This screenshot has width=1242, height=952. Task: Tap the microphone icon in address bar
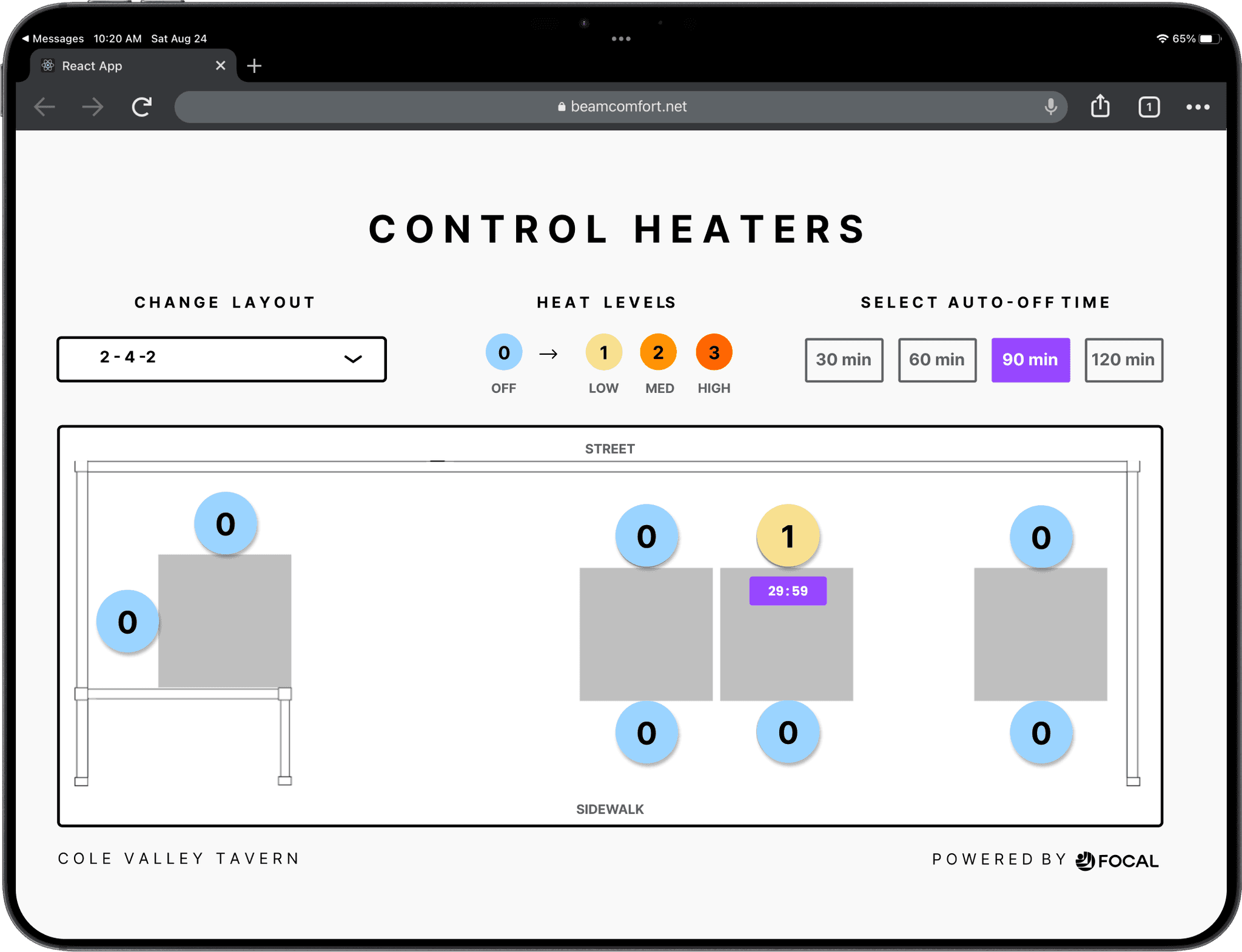click(x=1051, y=107)
